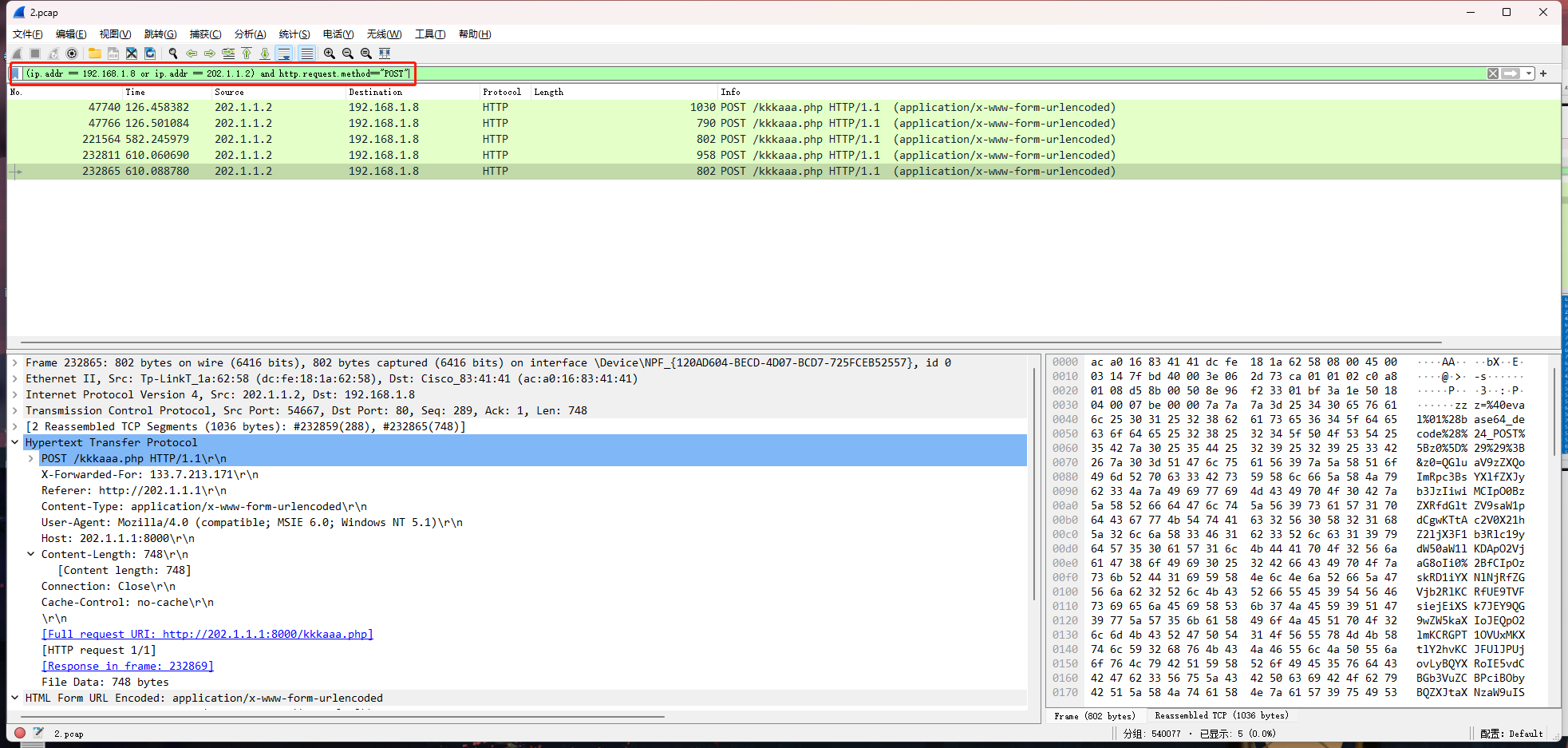Click the expert information circle in status bar

pyautogui.click(x=20, y=733)
